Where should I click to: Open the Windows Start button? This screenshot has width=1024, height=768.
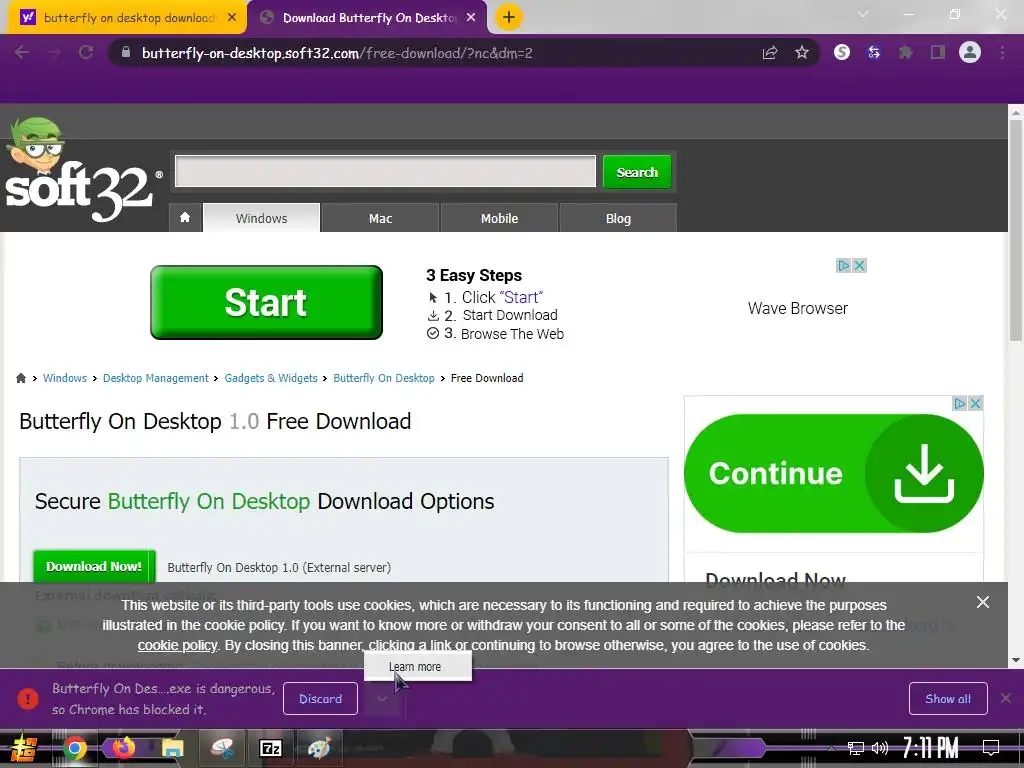23,748
